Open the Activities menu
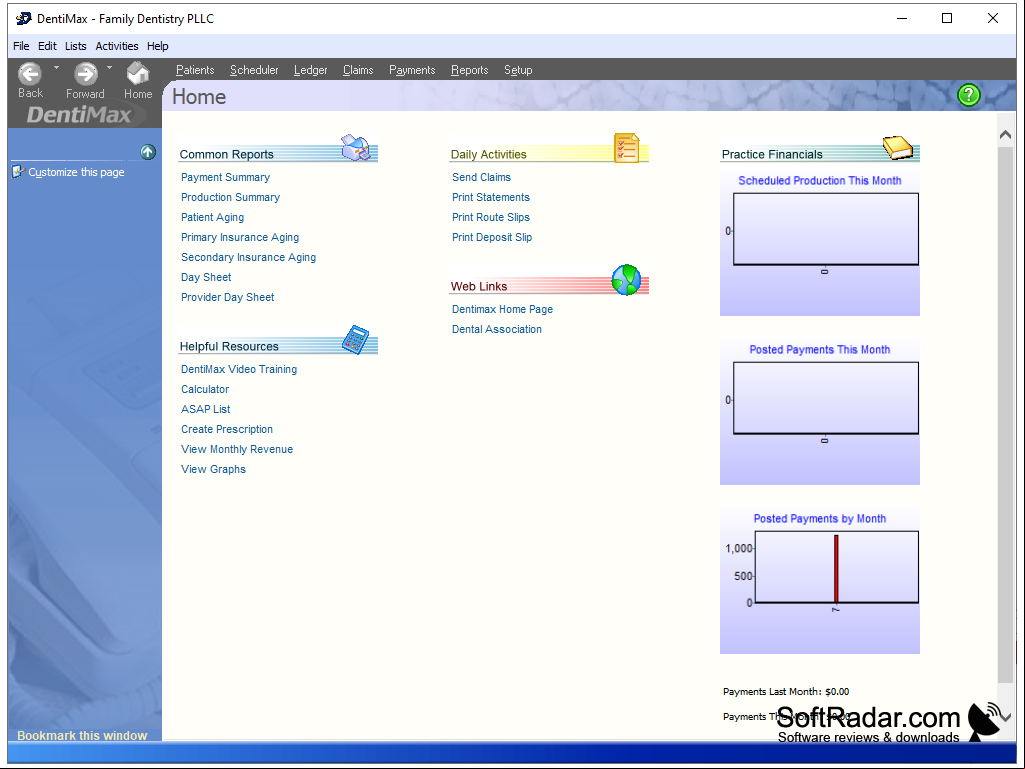Screen dimensions: 1025x769 (117, 46)
